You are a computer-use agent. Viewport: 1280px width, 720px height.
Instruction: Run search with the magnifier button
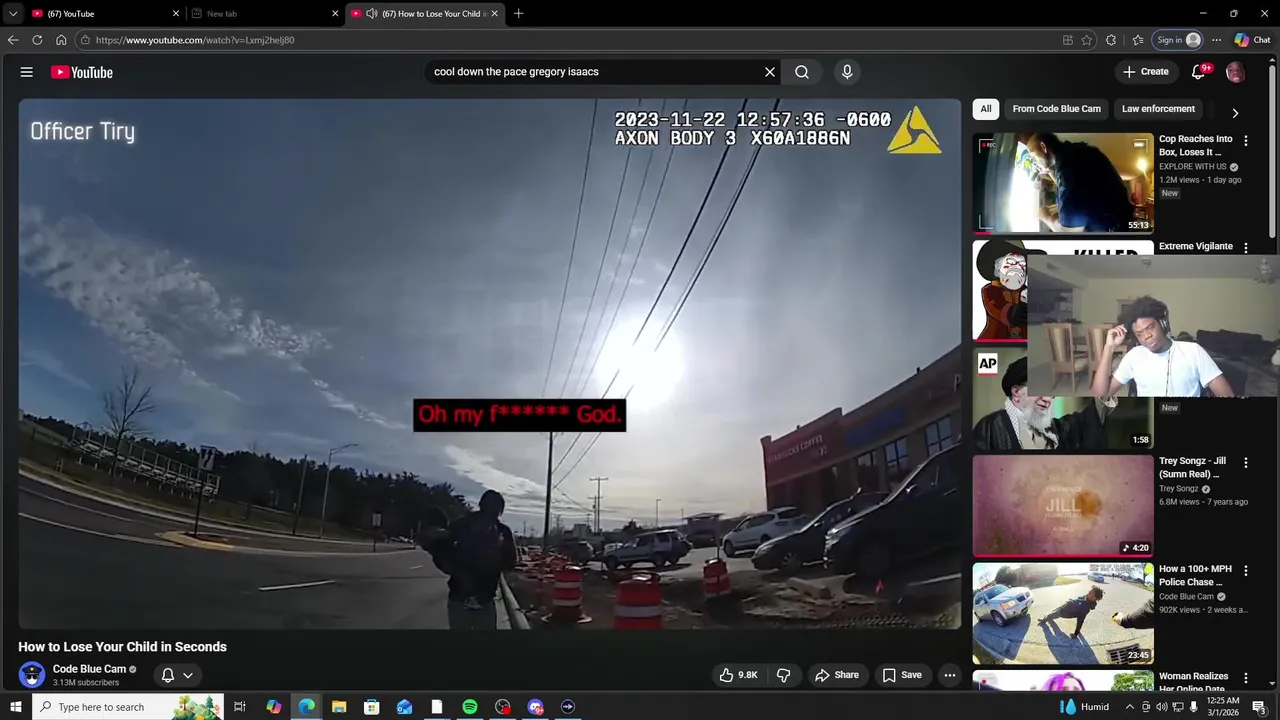802,72
